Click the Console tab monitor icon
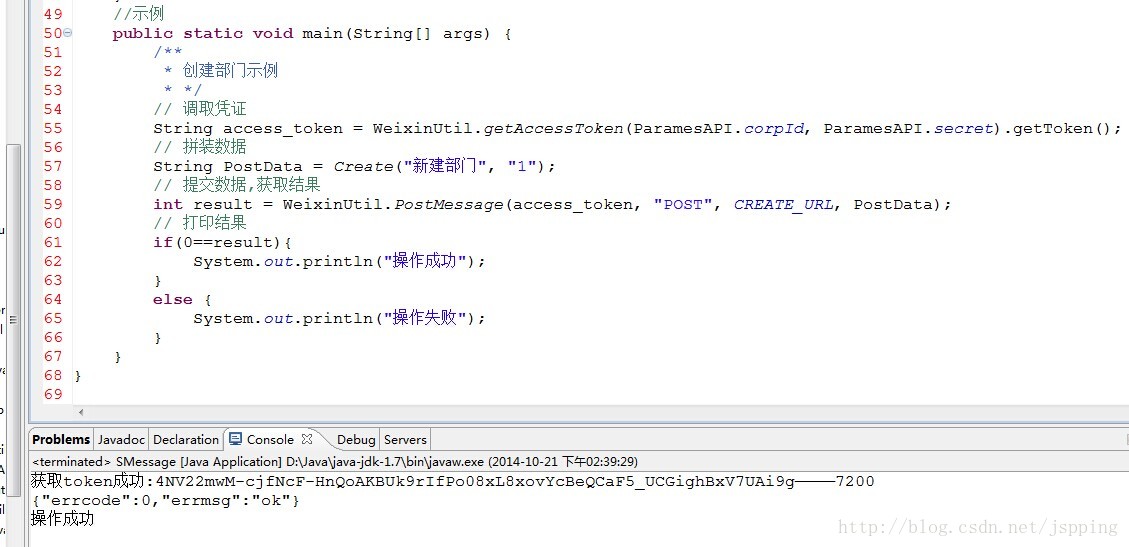 [236, 439]
